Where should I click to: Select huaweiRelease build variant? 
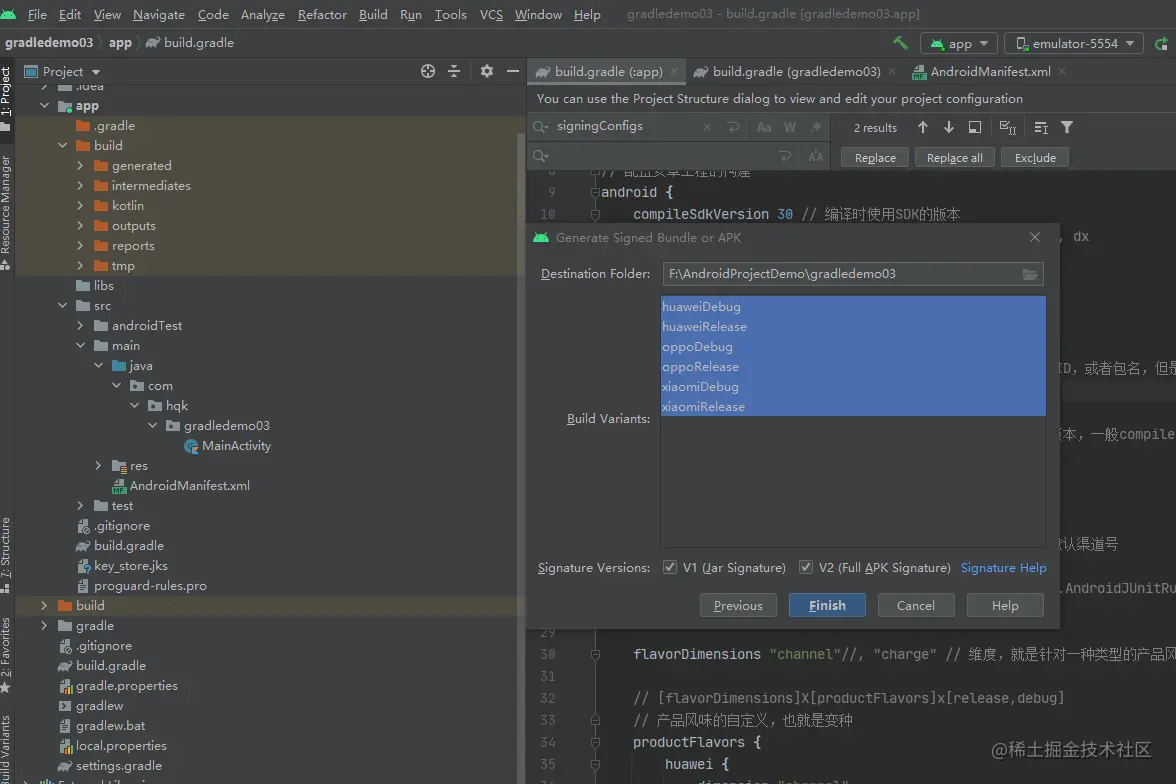(x=853, y=327)
